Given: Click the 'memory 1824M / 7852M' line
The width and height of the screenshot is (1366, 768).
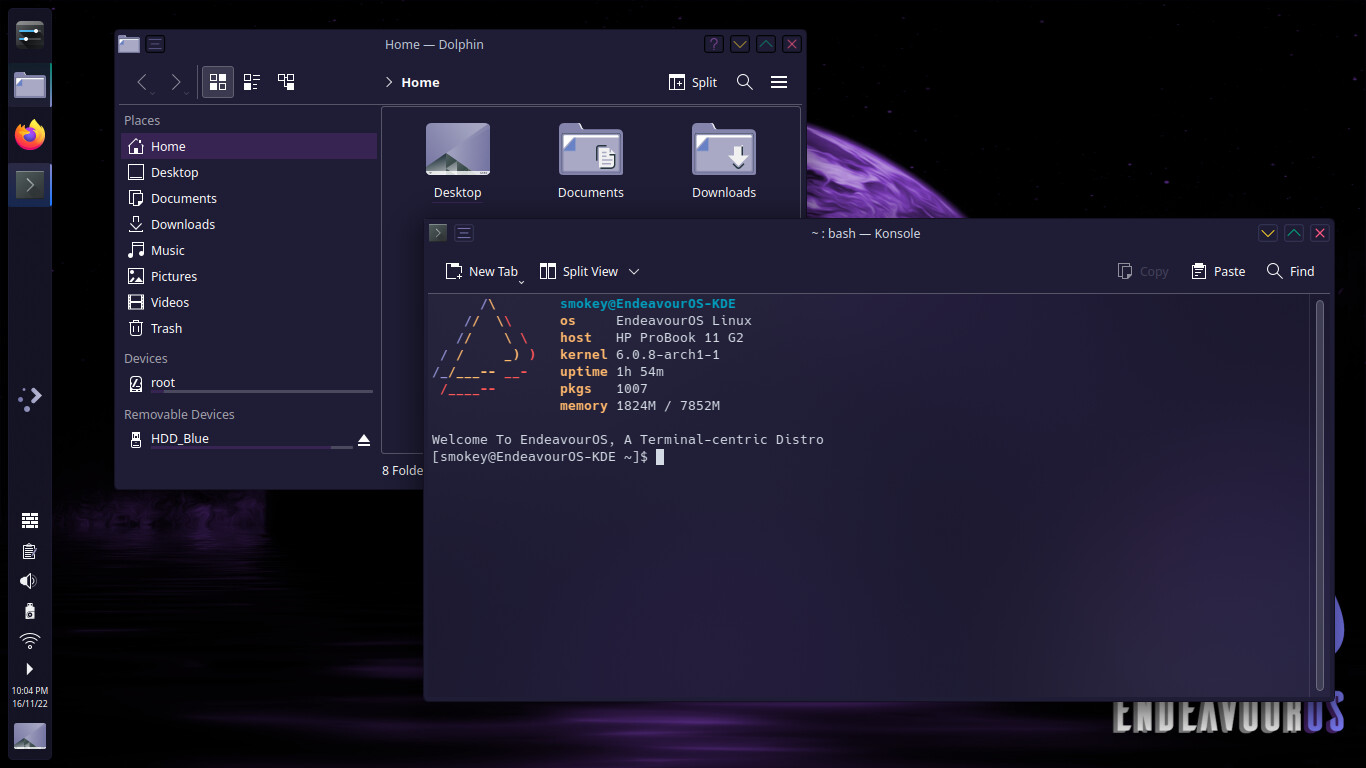Looking at the screenshot, I should coord(640,406).
